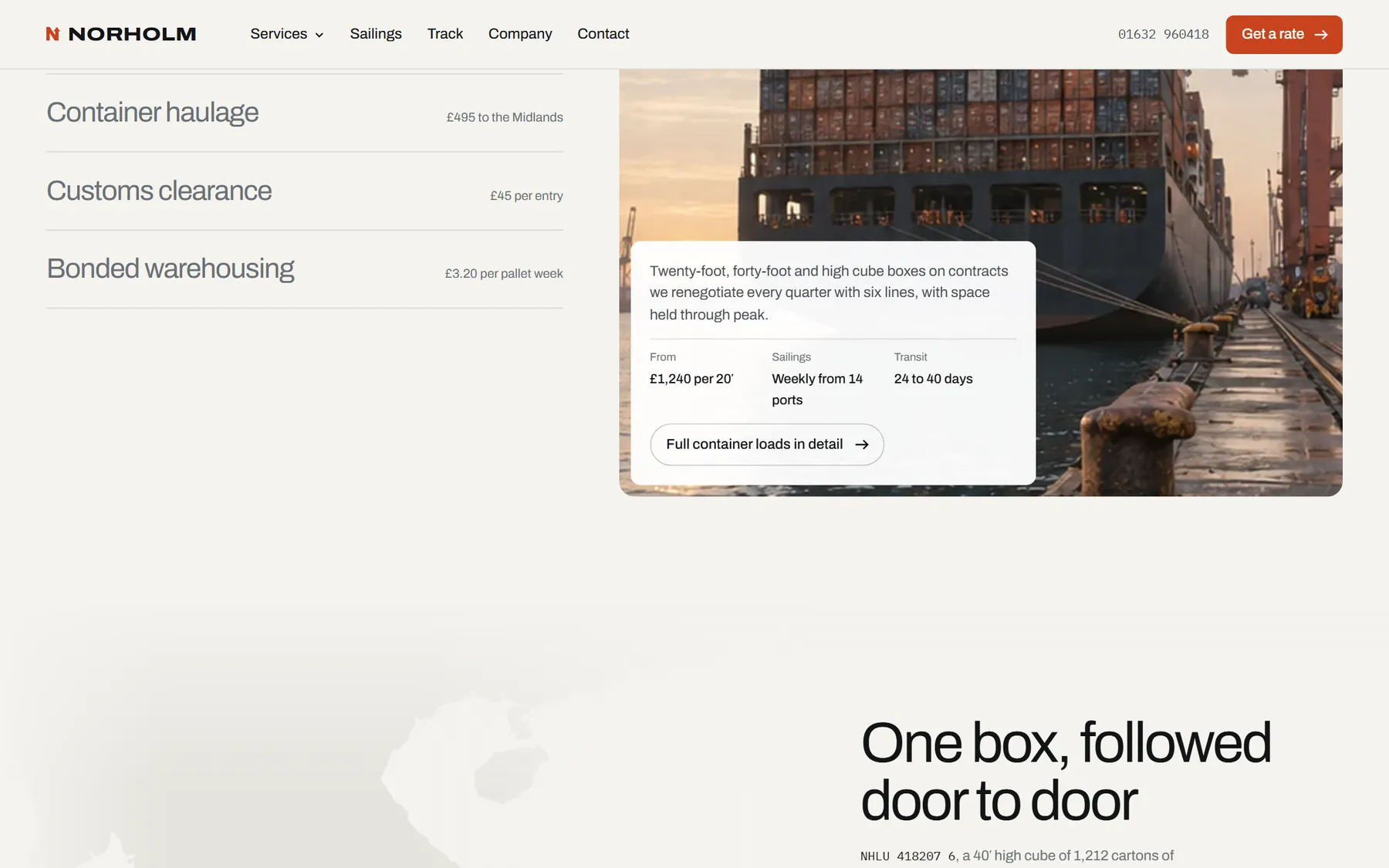Click the One box, followed door to door heading

pos(1066,772)
